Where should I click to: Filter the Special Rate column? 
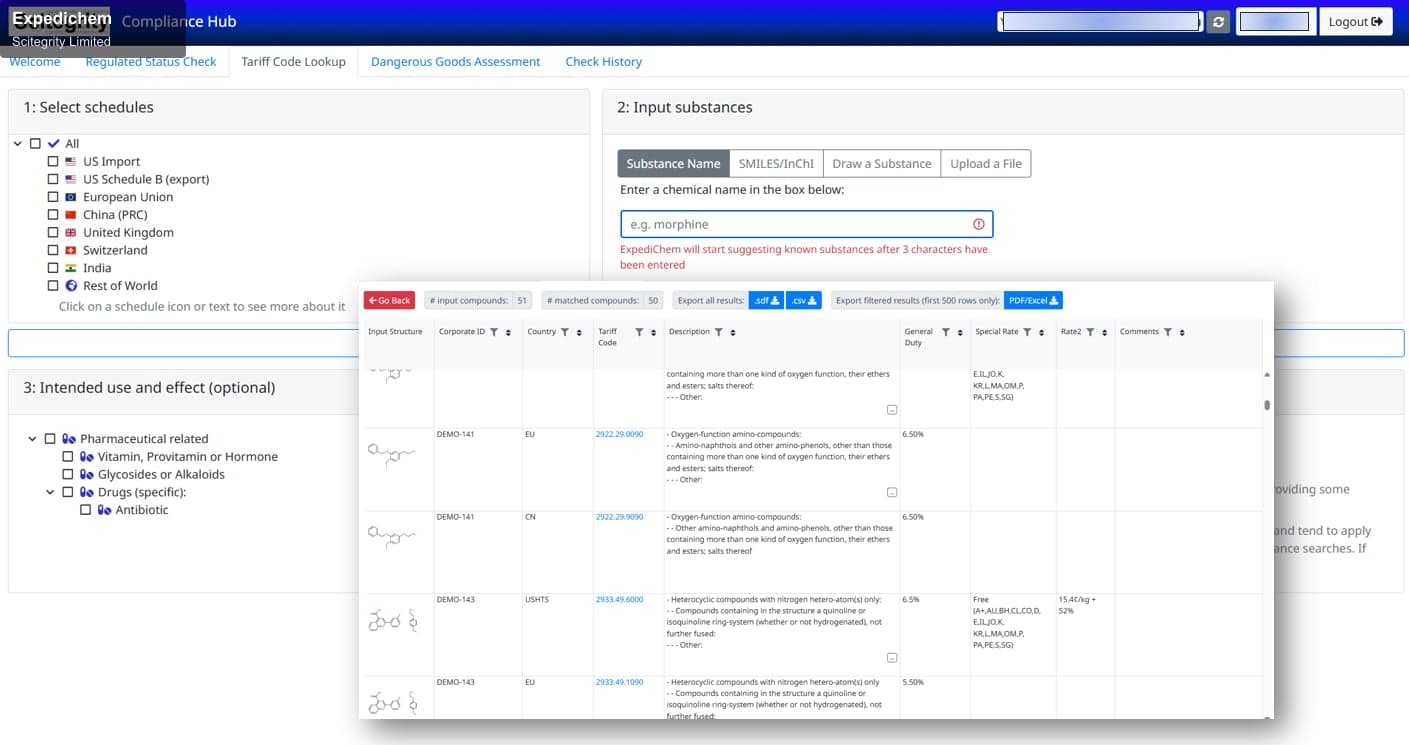click(1027, 332)
